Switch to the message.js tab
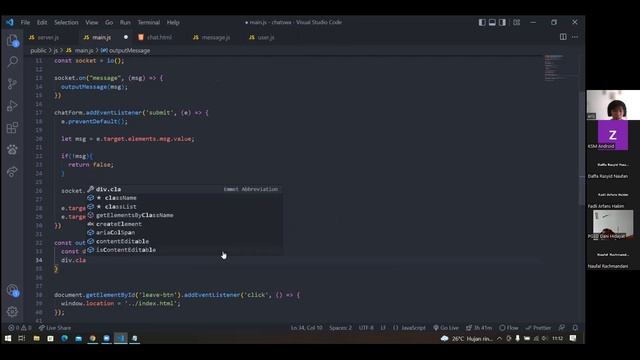 pos(216,37)
